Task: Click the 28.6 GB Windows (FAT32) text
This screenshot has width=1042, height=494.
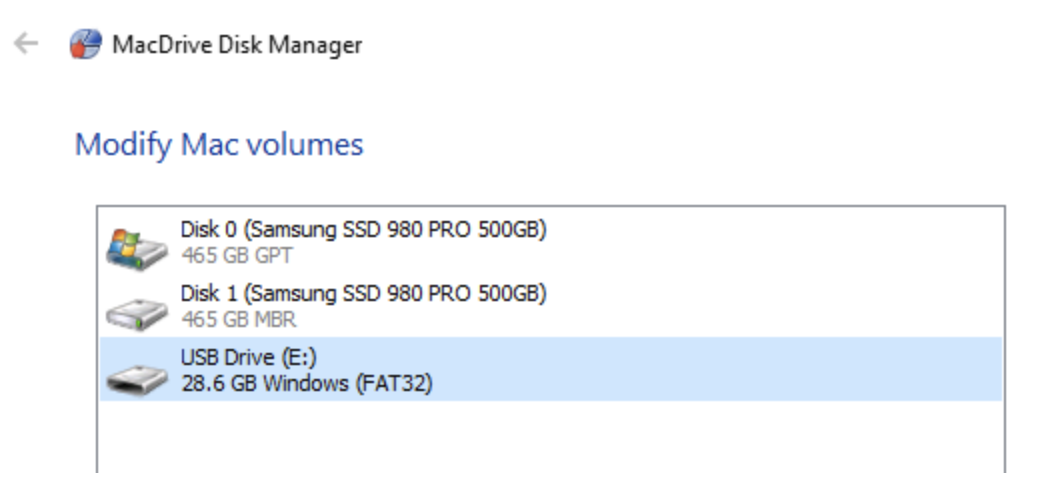Action: 306,384
